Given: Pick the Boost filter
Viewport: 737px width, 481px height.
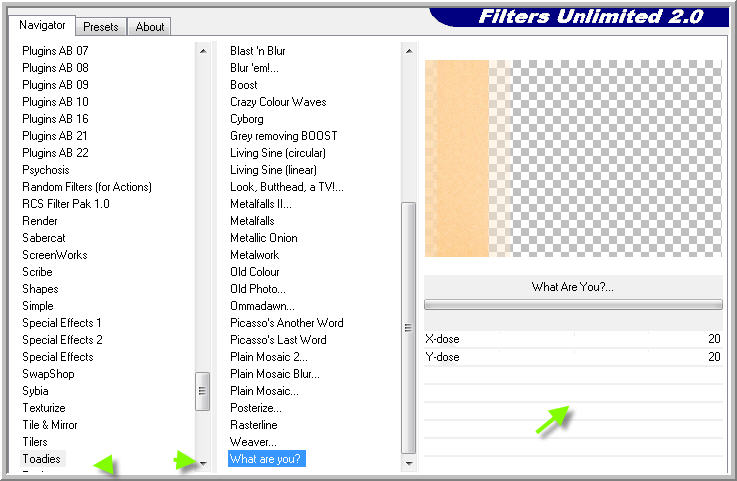Looking at the screenshot, I should tap(243, 85).
